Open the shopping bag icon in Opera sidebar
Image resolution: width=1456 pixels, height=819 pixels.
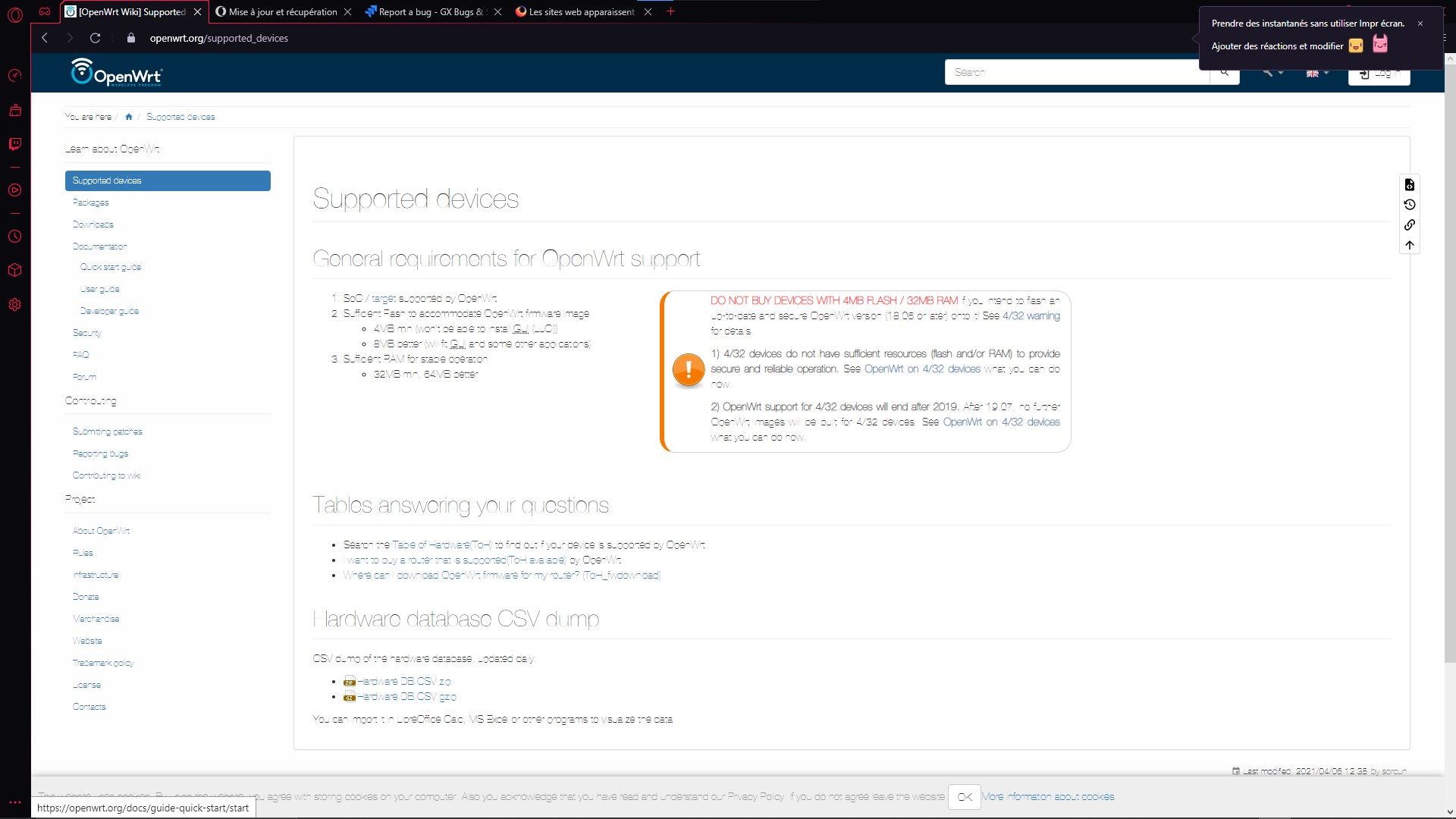coord(14,111)
